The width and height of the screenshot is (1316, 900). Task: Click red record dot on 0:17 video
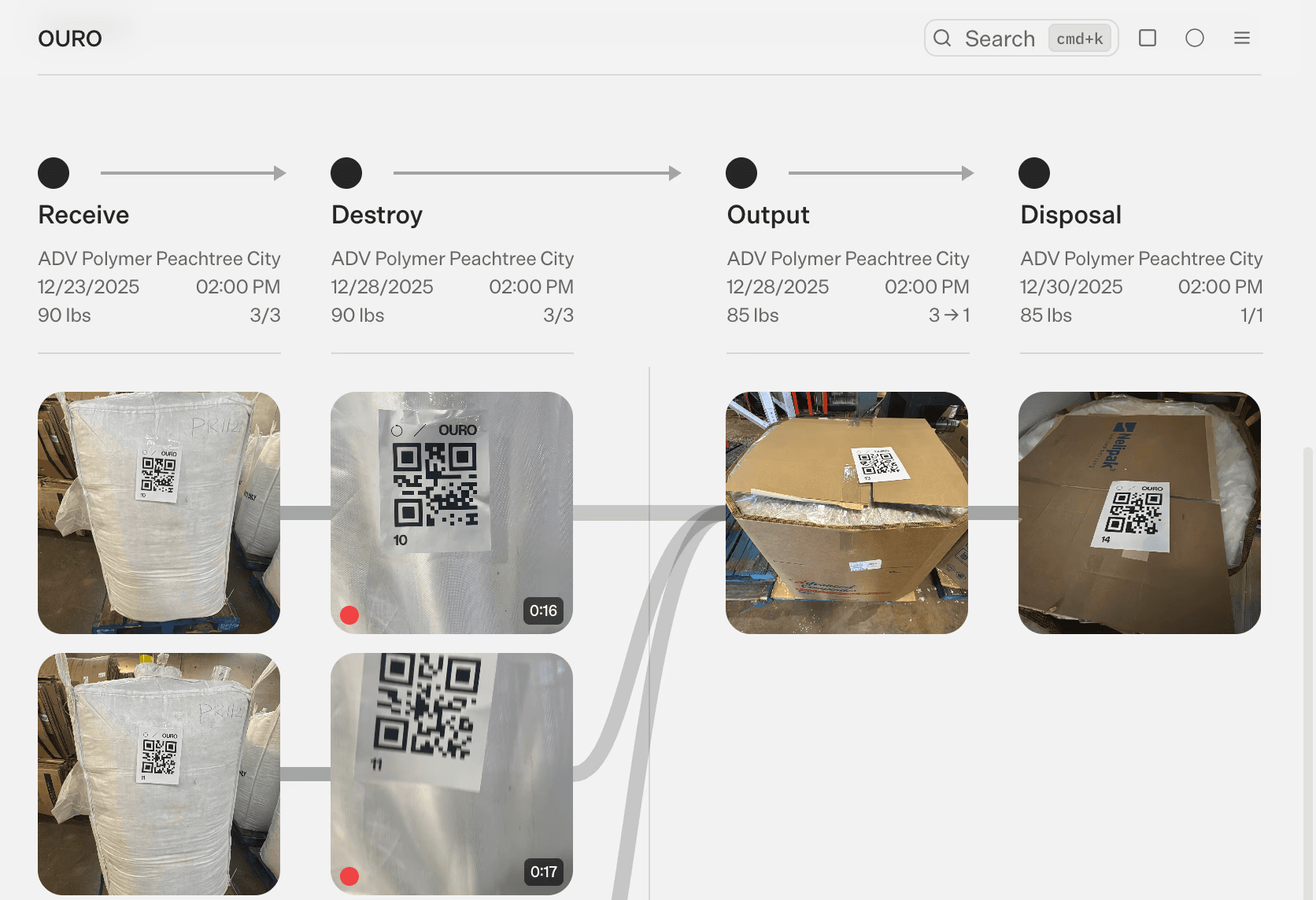click(349, 876)
